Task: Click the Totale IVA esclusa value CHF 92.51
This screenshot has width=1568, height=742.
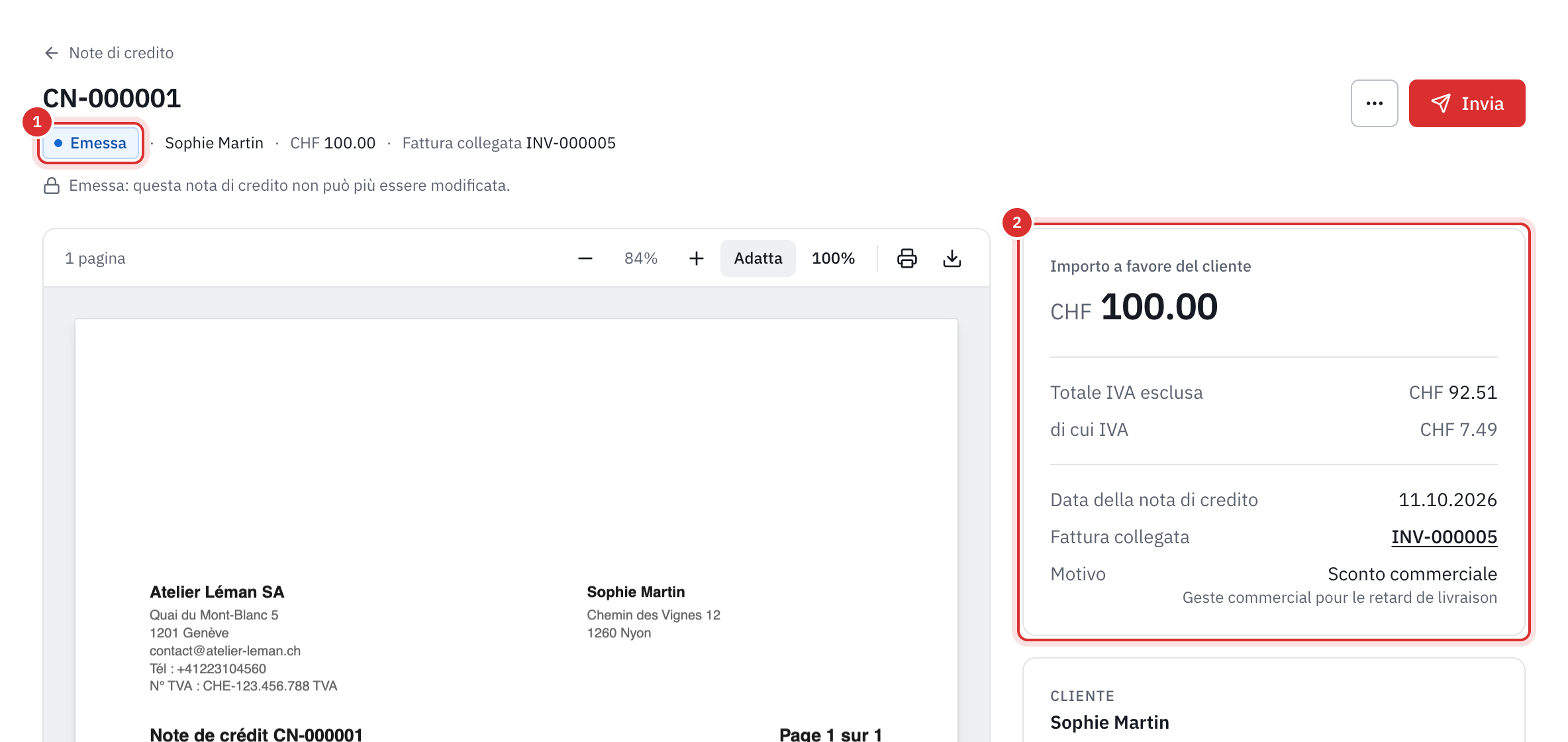Action: [x=1453, y=393]
